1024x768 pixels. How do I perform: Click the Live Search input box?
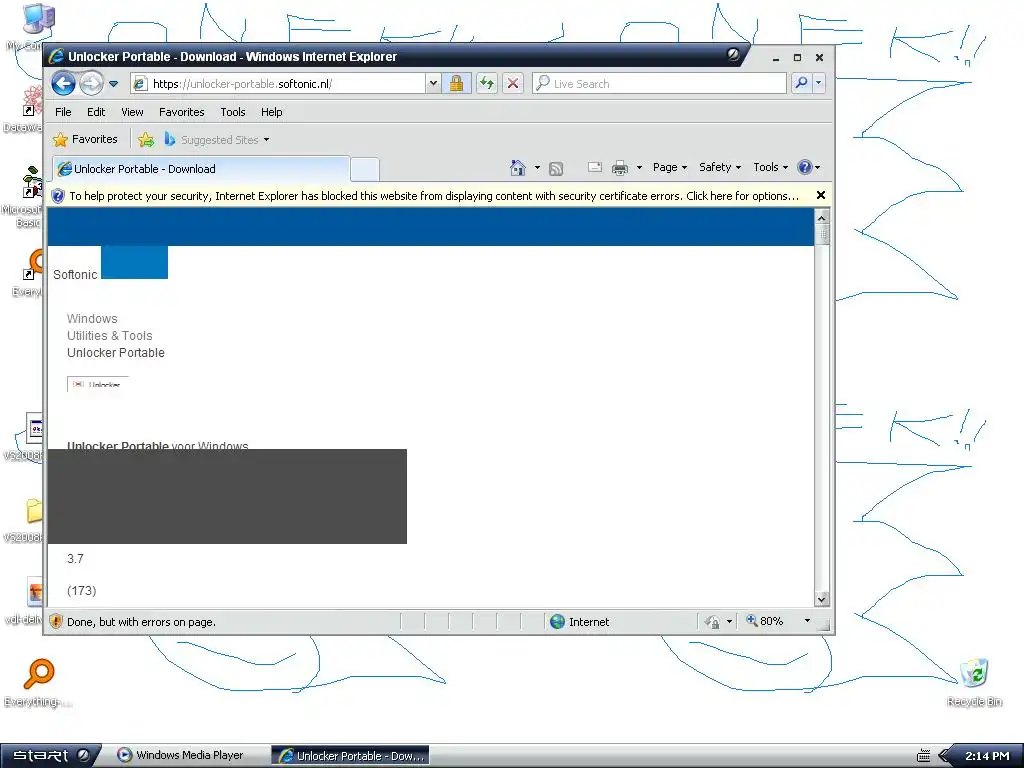click(660, 84)
